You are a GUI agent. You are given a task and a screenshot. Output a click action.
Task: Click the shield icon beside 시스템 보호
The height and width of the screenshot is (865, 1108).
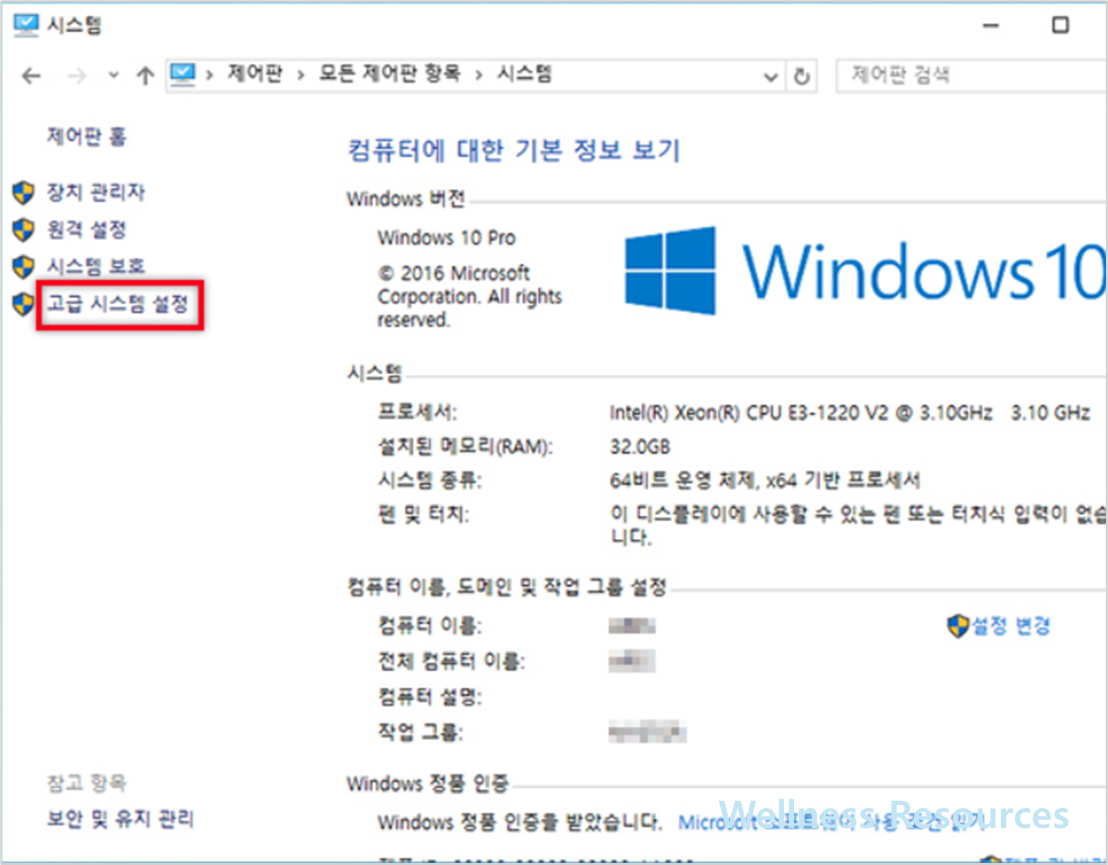click(x=23, y=266)
